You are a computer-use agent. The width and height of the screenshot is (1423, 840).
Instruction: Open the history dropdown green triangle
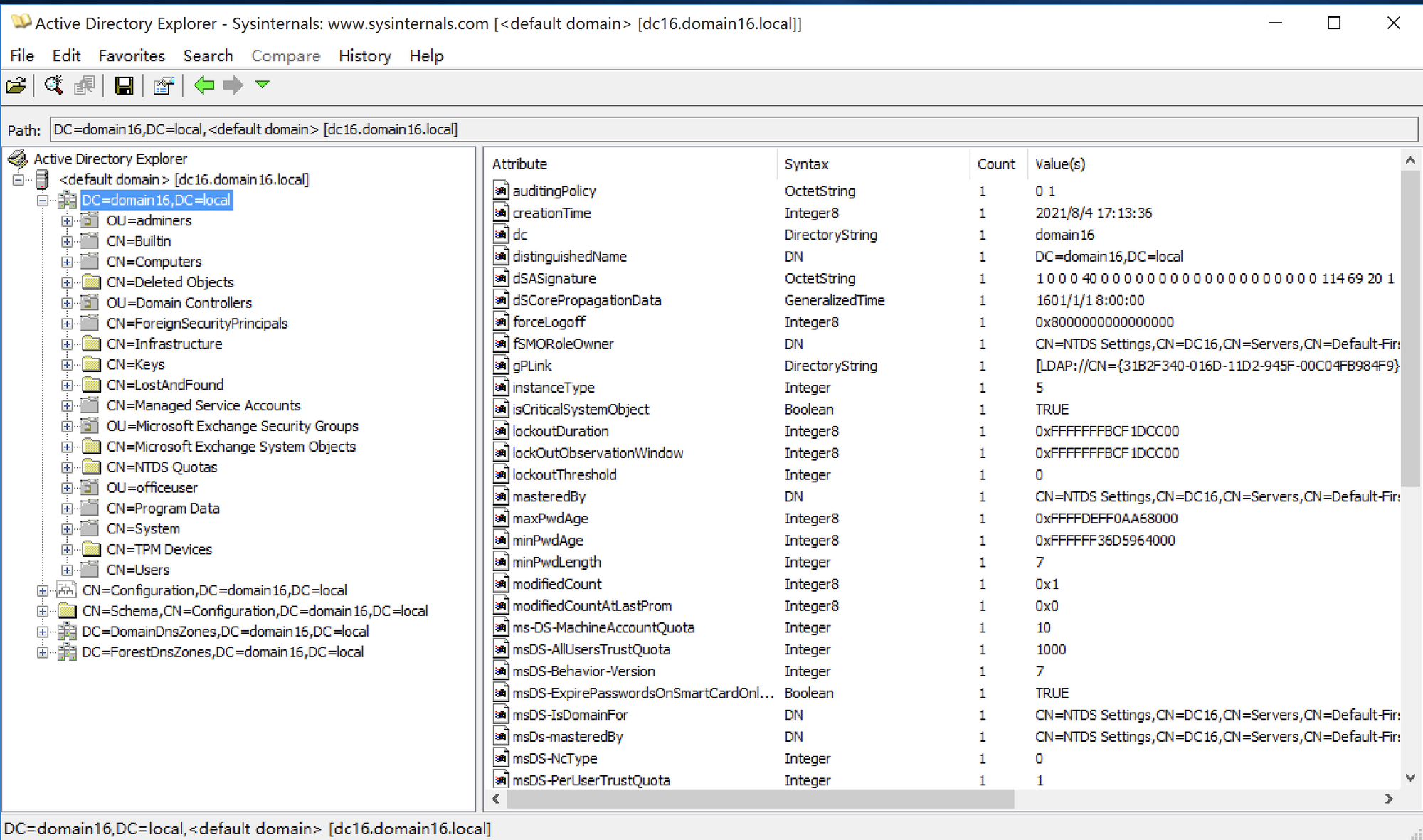263,85
